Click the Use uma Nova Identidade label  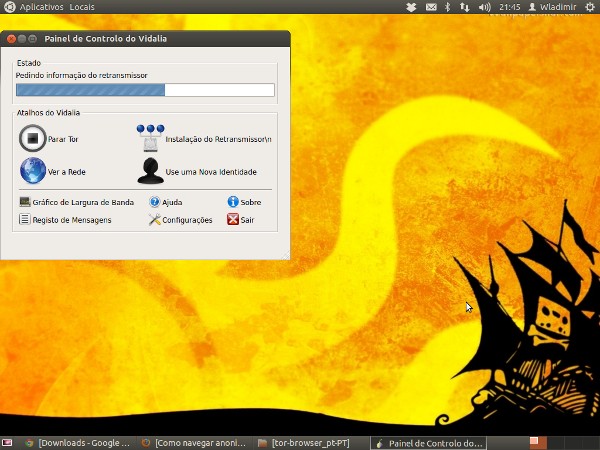211,172
